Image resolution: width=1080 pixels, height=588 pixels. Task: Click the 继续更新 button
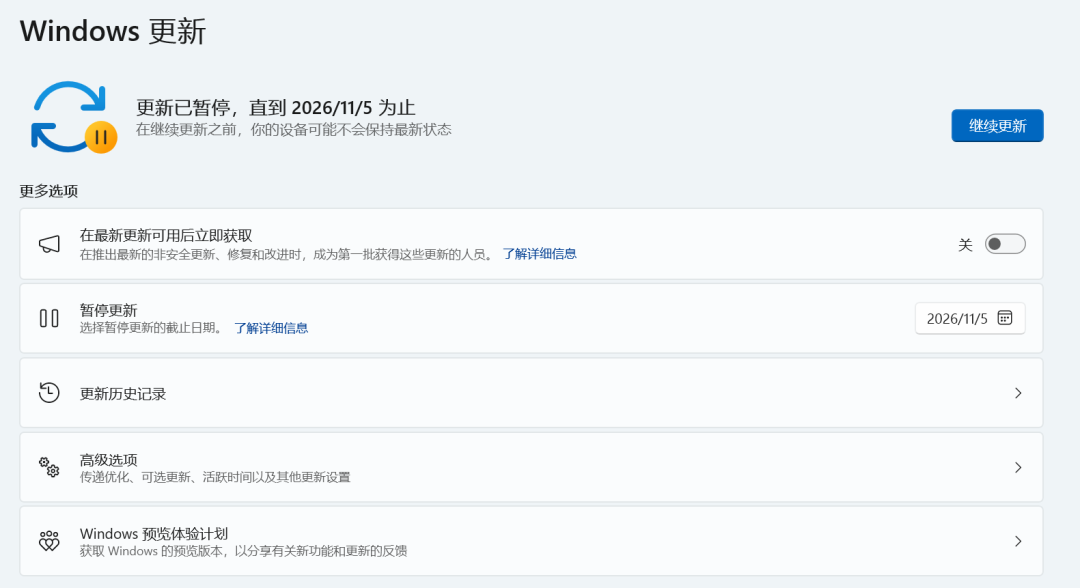pyautogui.click(x=997, y=125)
